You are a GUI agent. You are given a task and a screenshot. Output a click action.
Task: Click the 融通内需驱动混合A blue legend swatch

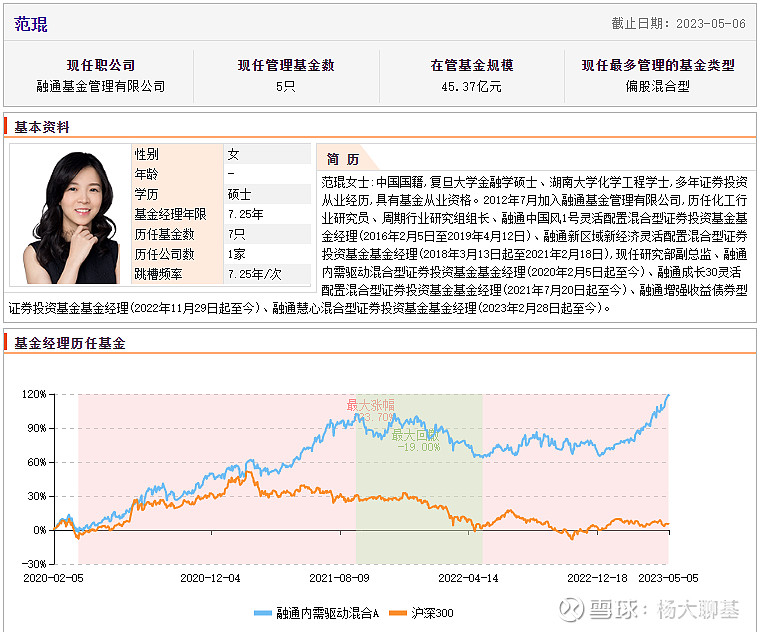coord(263,614)
